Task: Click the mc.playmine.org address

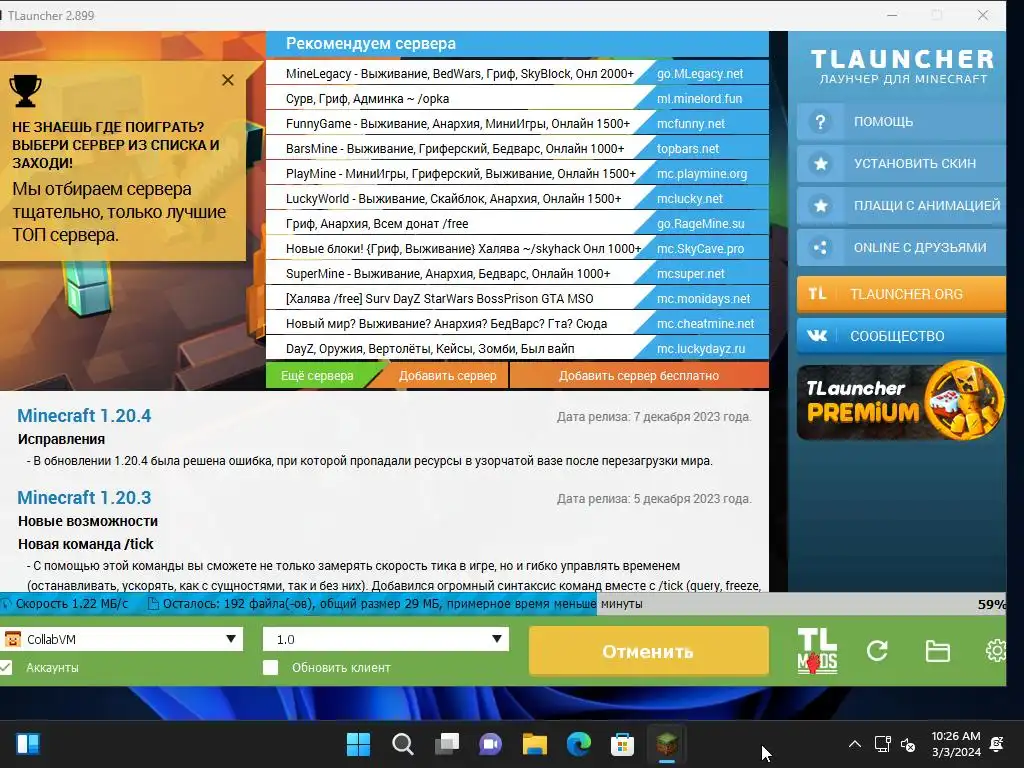Action: (x=702, y=174)
